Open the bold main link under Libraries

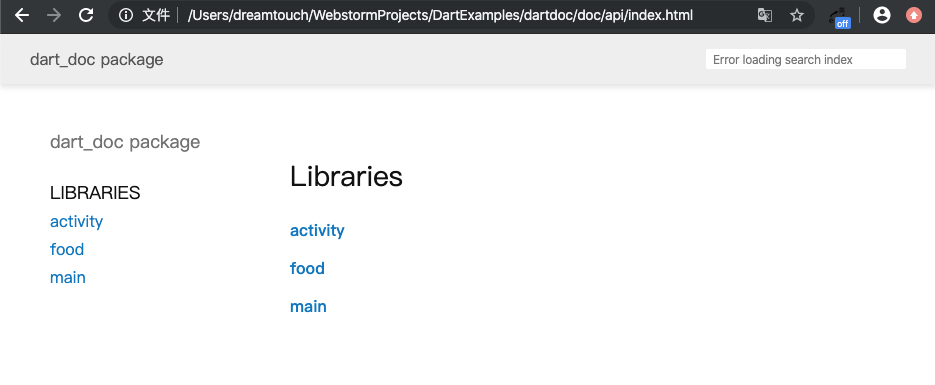pos(308,306)
